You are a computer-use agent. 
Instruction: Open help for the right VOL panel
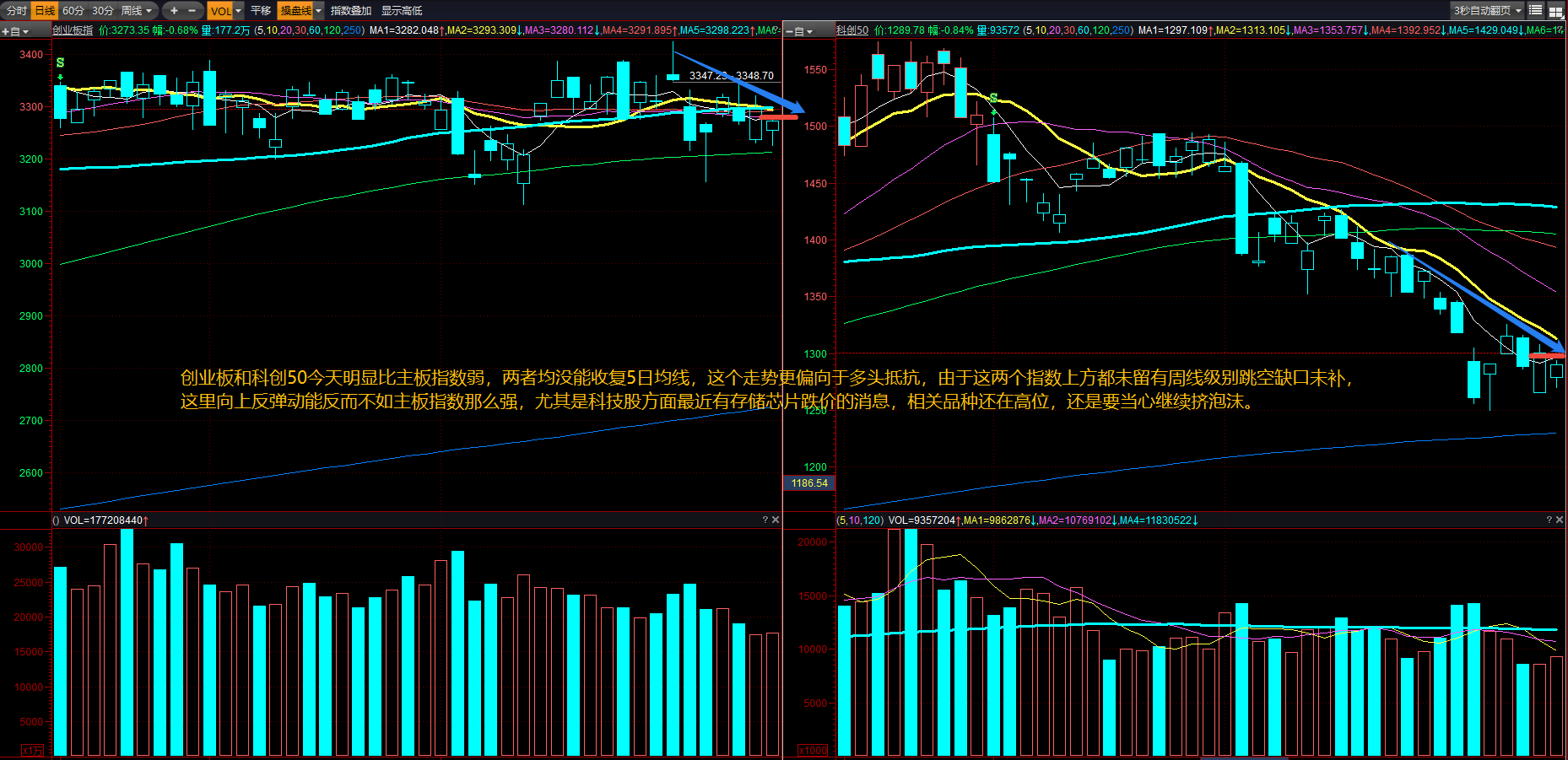pyautogui.click(x=1549, y=520)
